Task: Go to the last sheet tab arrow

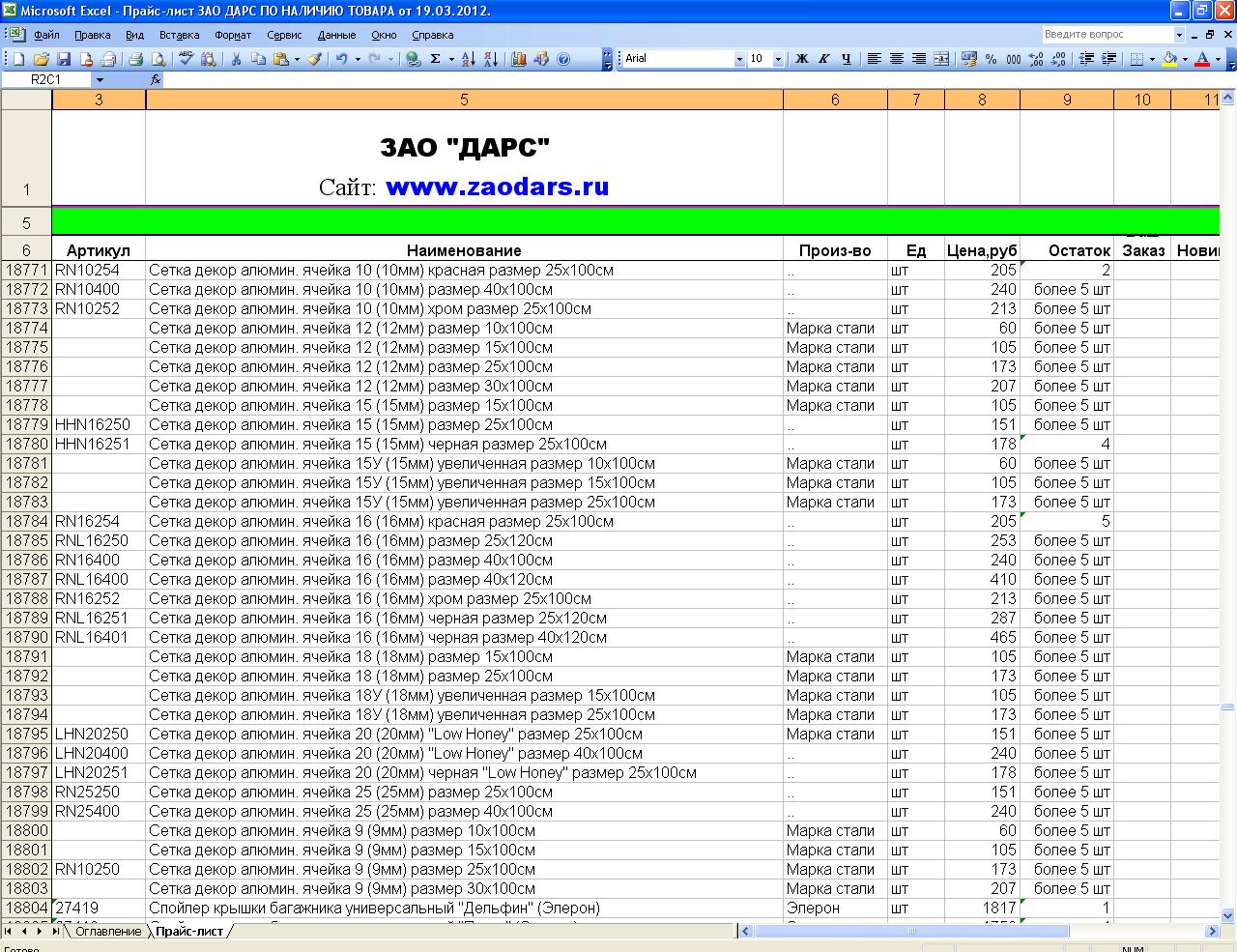Action: point(55,932)
